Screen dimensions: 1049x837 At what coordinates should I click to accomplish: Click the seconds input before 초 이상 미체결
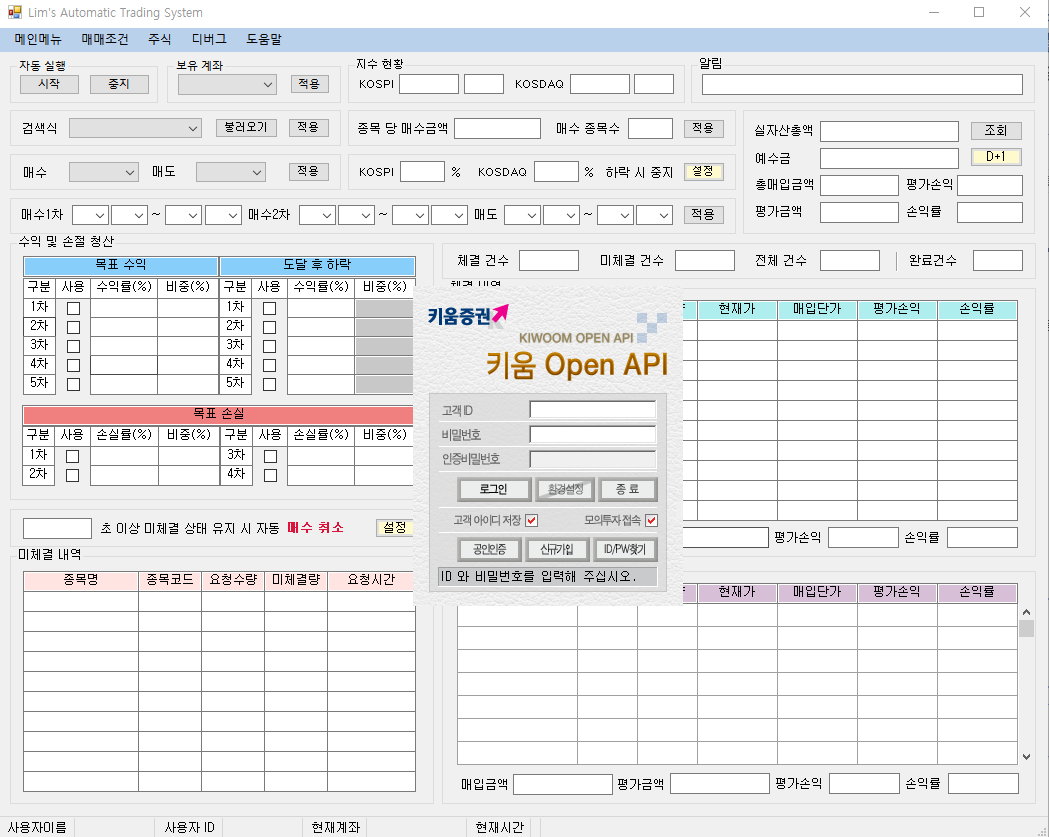point(58,529)
